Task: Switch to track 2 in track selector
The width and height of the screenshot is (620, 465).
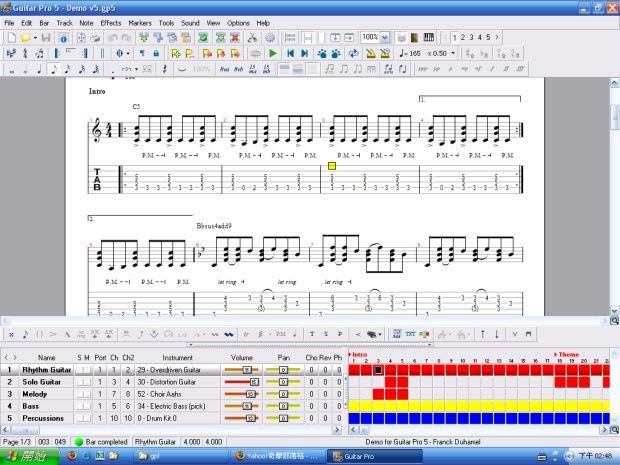Action: [463, 38]
